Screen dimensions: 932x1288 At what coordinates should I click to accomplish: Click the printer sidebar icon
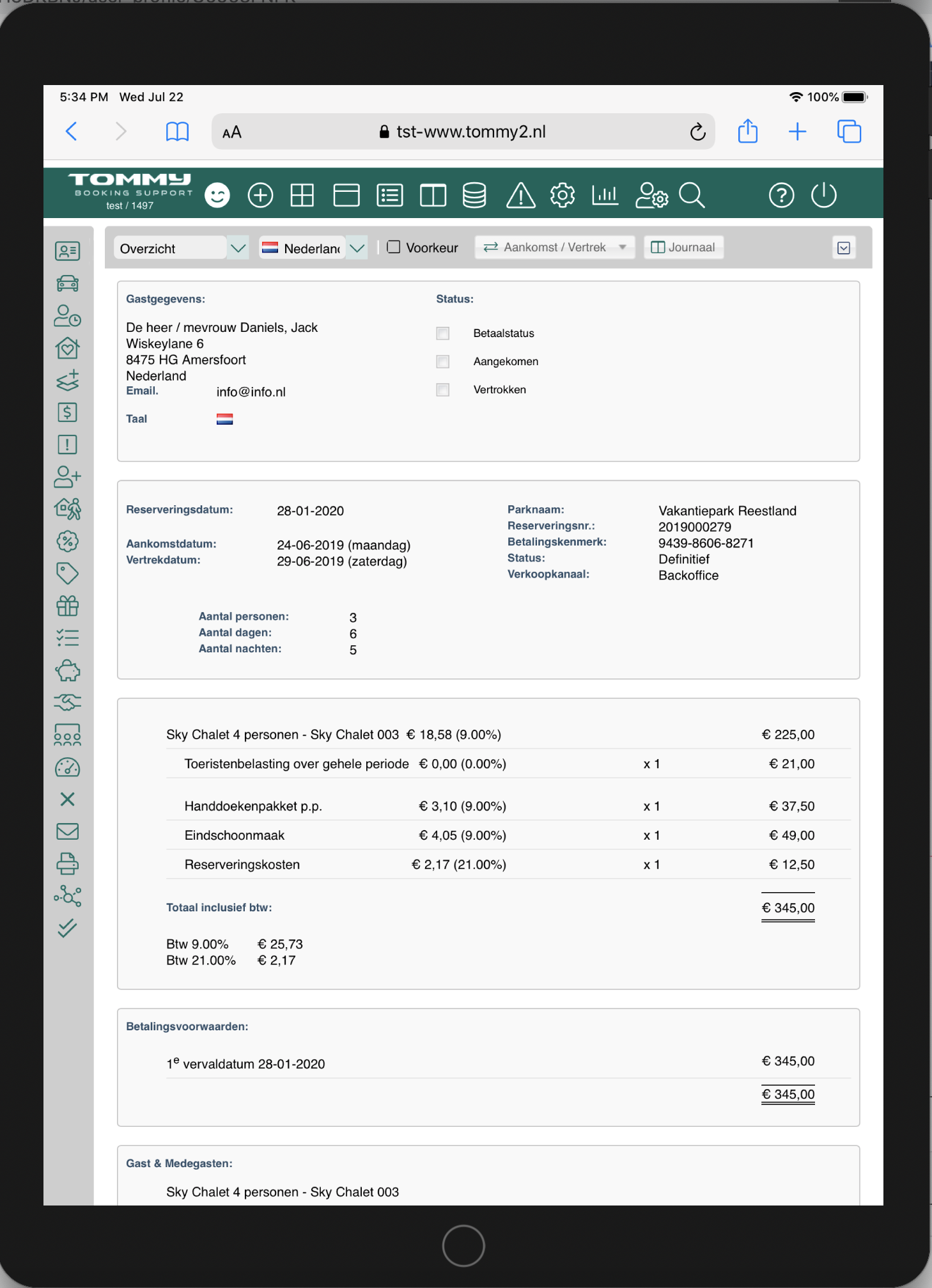click(x=67, y=864)
